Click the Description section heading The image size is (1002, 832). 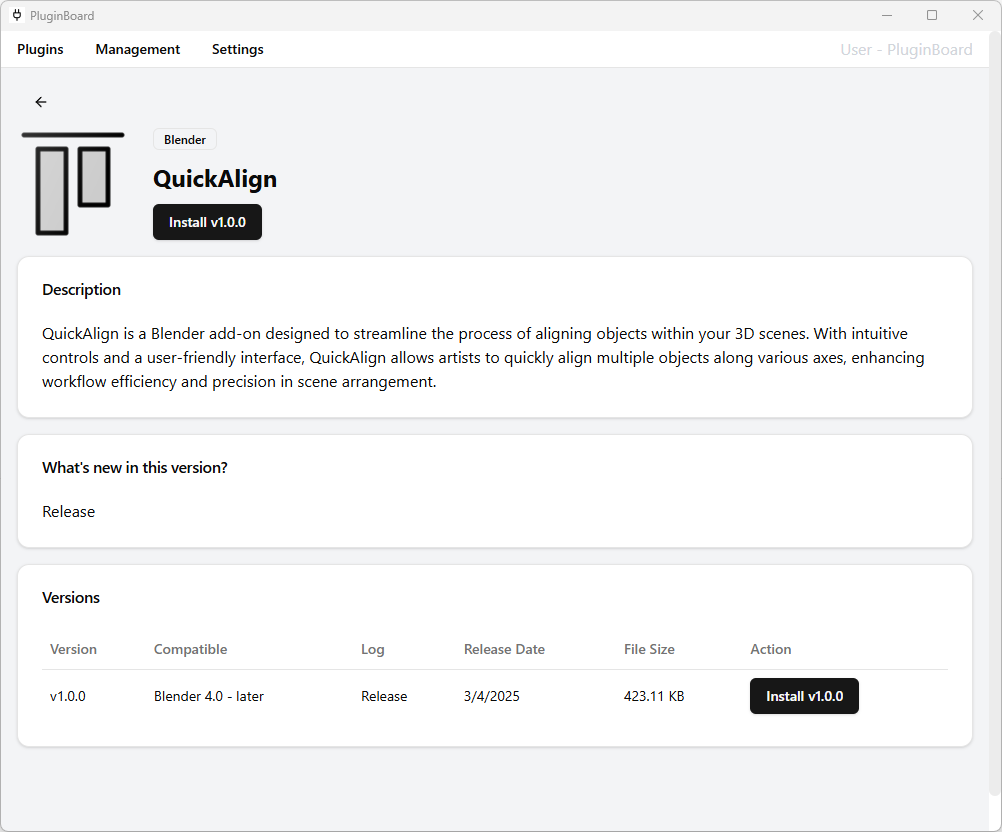[x=81, y=289]
